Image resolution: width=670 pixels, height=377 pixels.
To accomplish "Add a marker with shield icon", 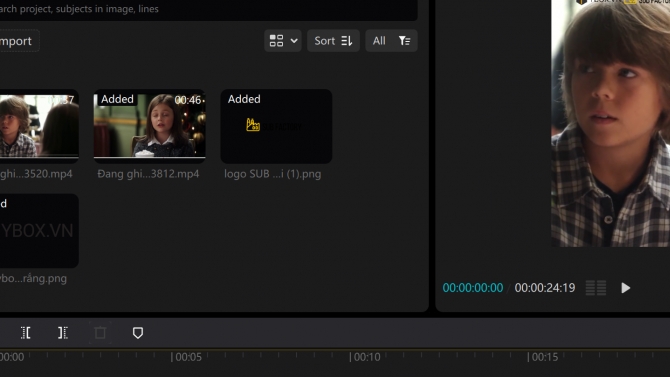I will tap(138, 333).
